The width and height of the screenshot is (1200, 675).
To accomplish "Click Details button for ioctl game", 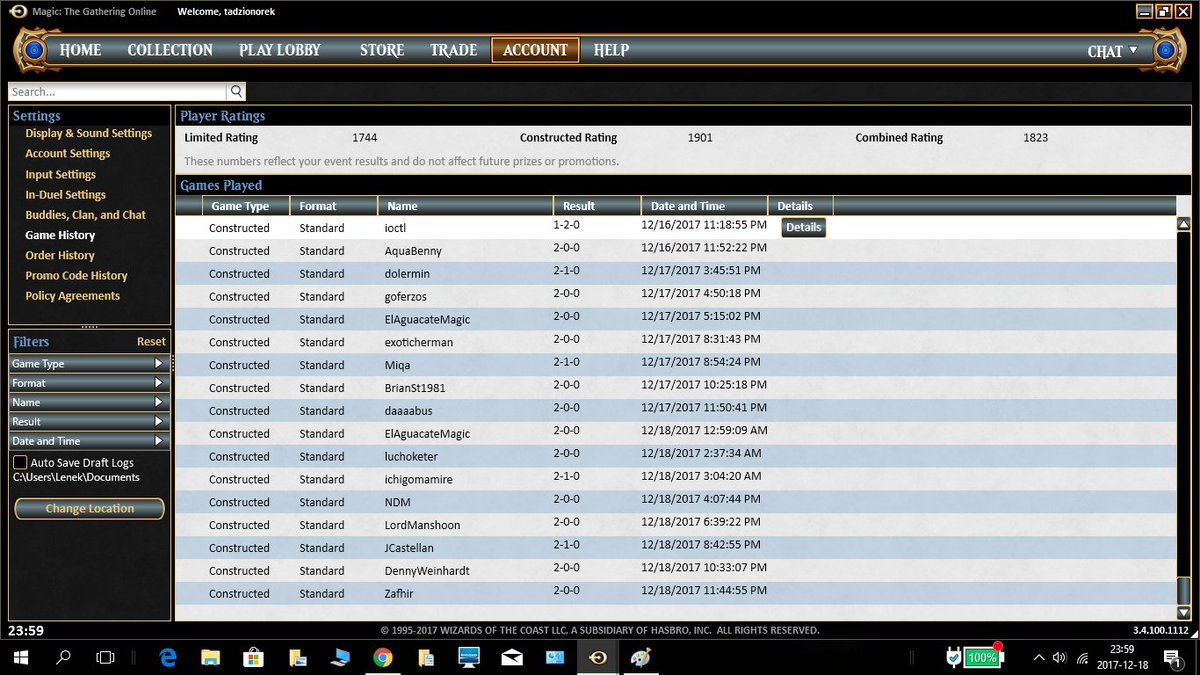I will (x=803, y=227).
